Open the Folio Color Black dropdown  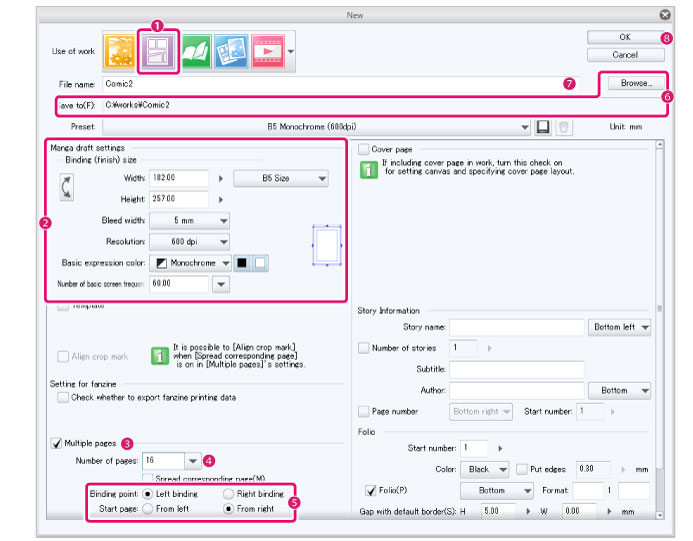(484, 469)
